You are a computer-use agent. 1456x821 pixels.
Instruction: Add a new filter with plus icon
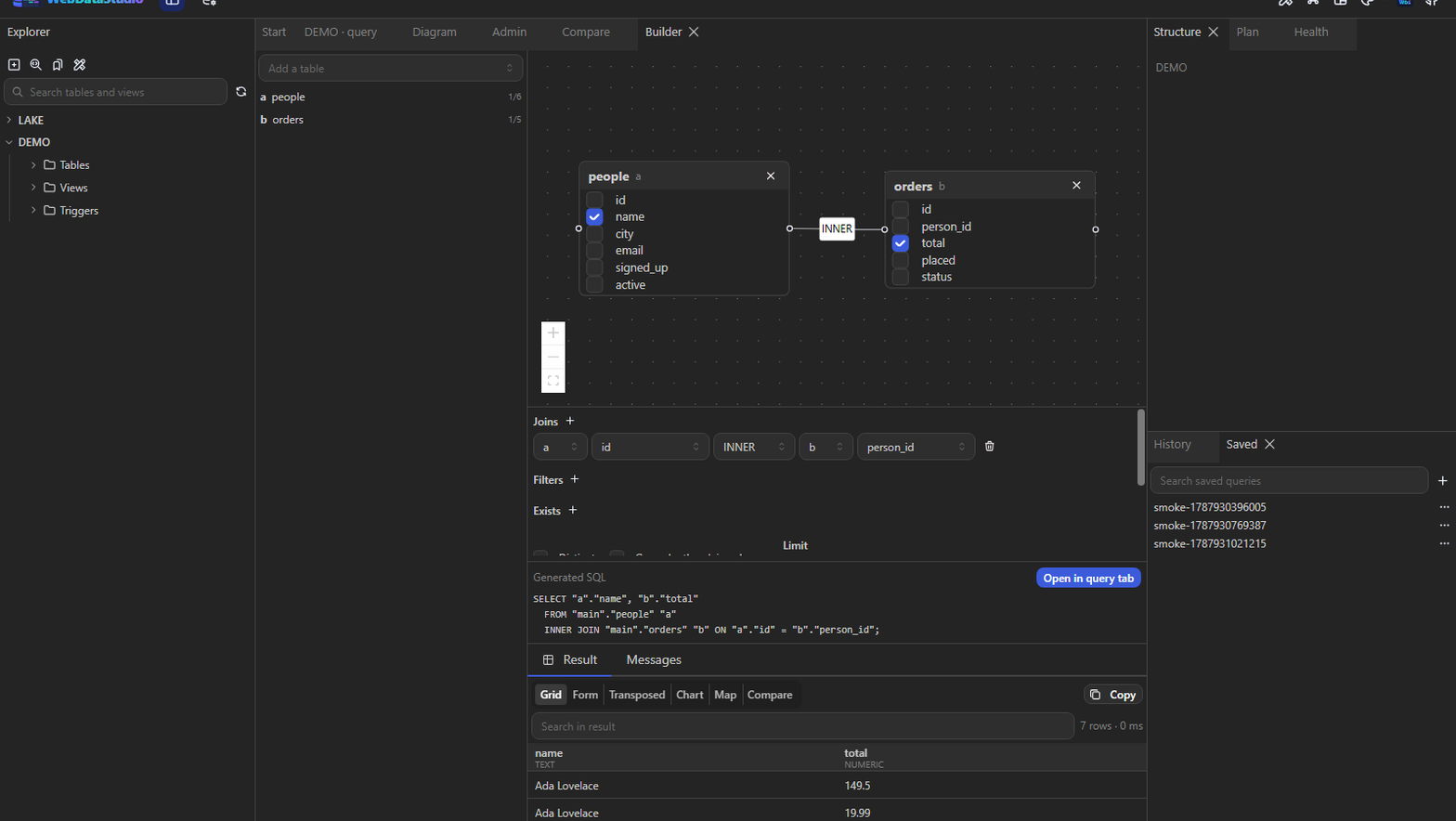click(x=575, y=479)
